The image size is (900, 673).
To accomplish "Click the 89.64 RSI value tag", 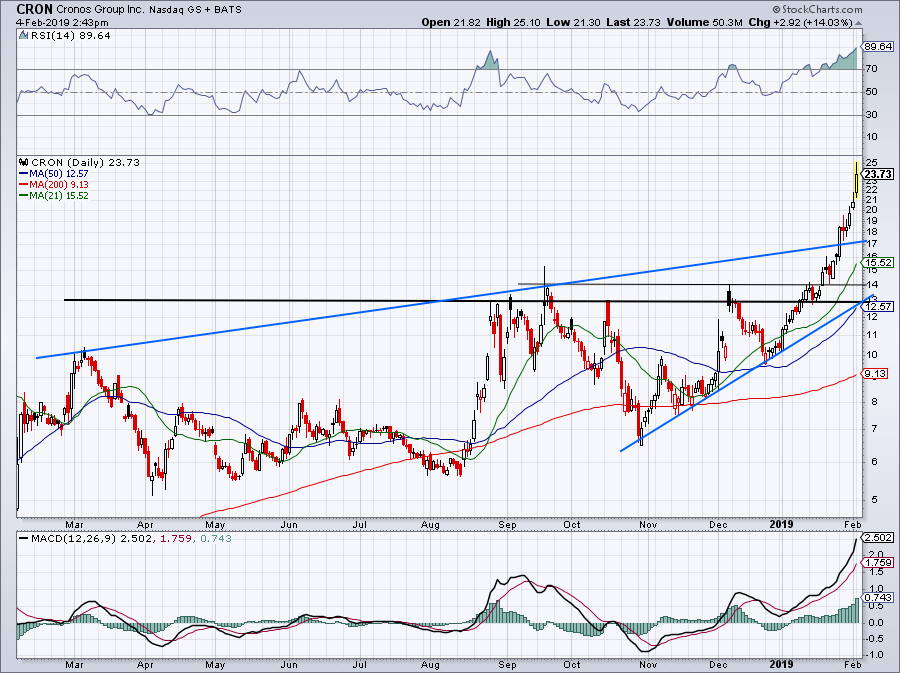I will pyautogui.click(x=877, y=46).
